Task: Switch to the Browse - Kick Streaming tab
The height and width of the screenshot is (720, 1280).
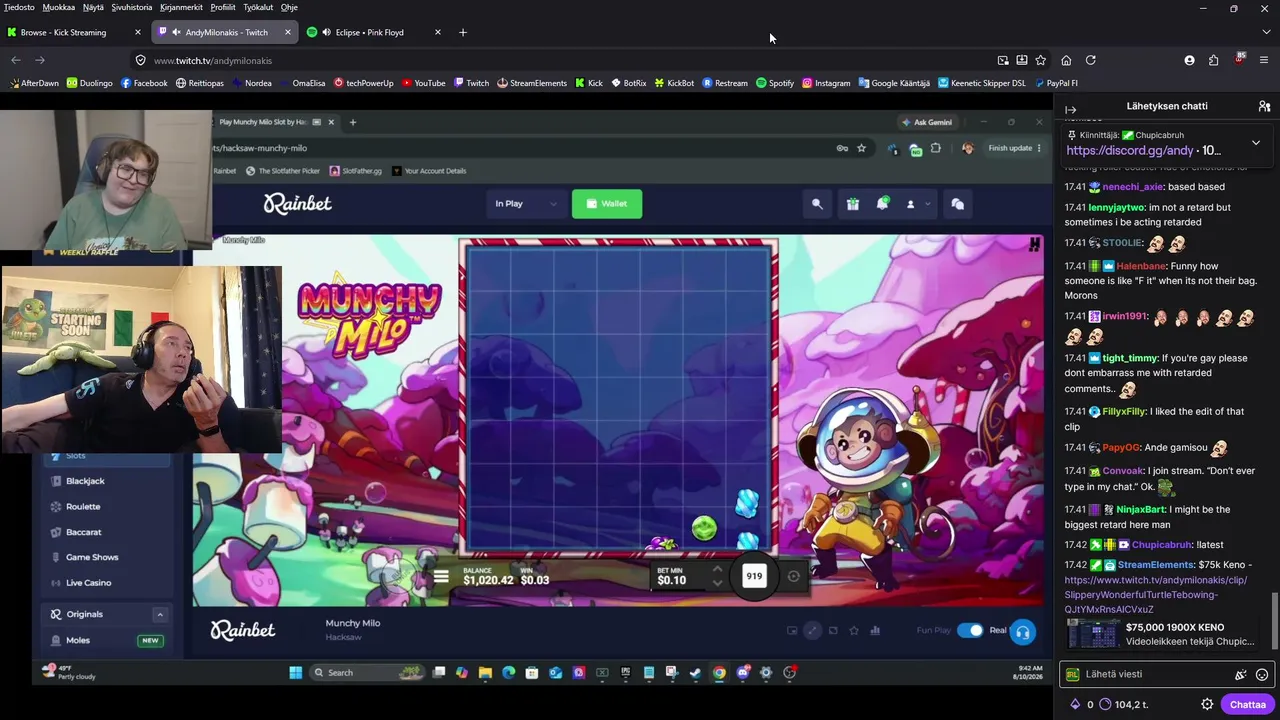Action: [75, 32]
